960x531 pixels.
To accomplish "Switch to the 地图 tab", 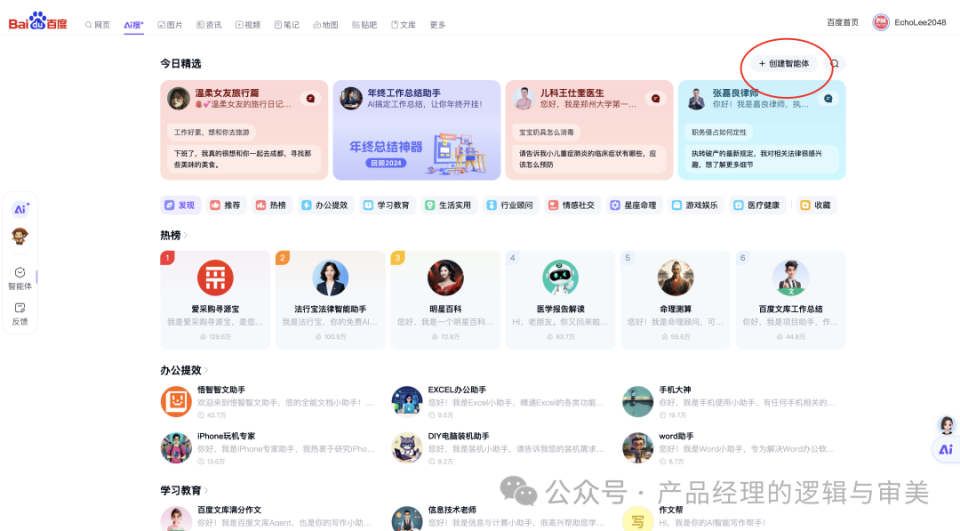I will click(x=326, y=25).
